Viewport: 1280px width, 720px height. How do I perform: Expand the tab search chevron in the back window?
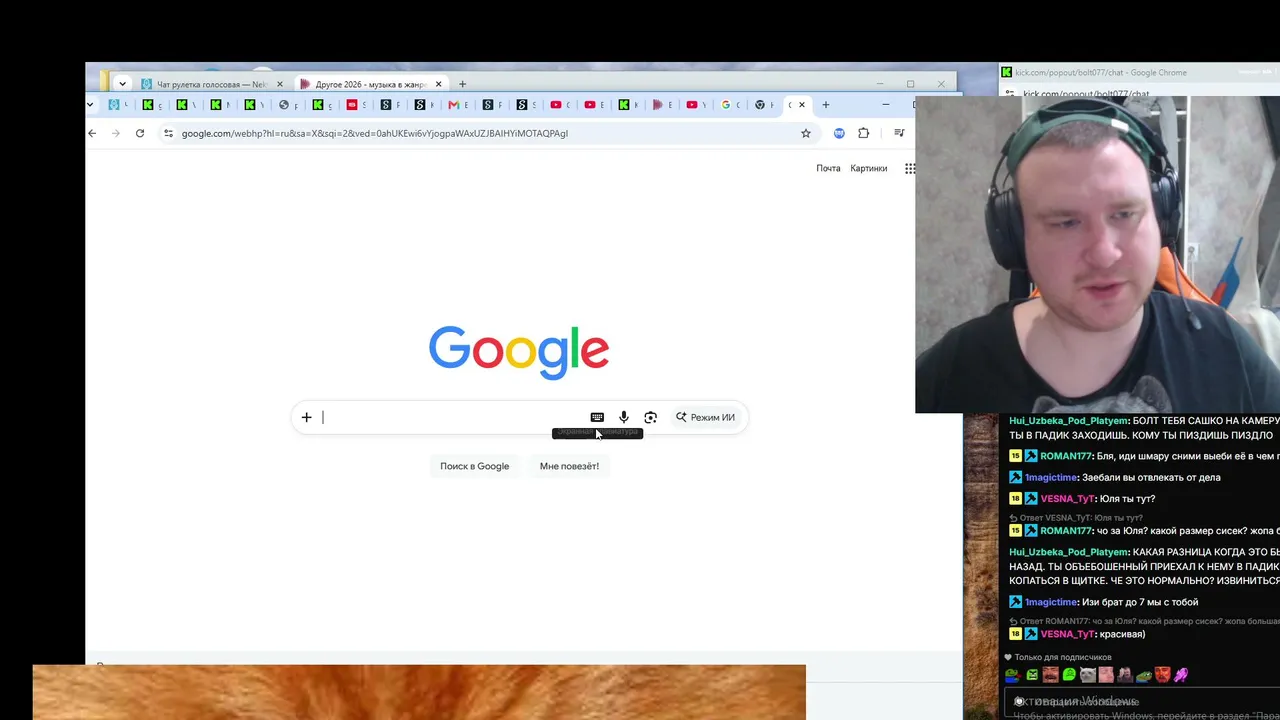[122, 84]
